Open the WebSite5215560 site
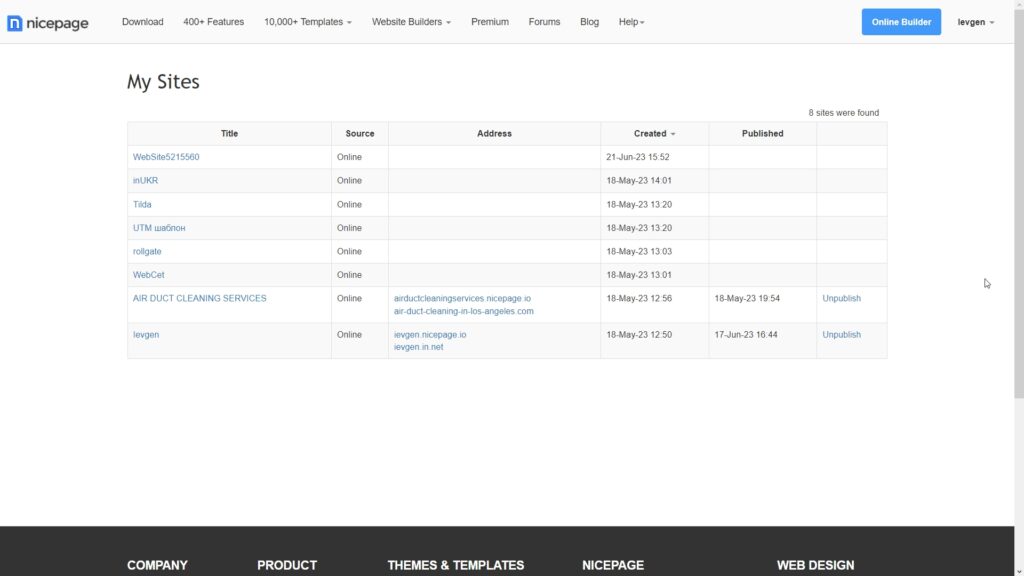1024x576 pixels. click(x=166, y=157)
